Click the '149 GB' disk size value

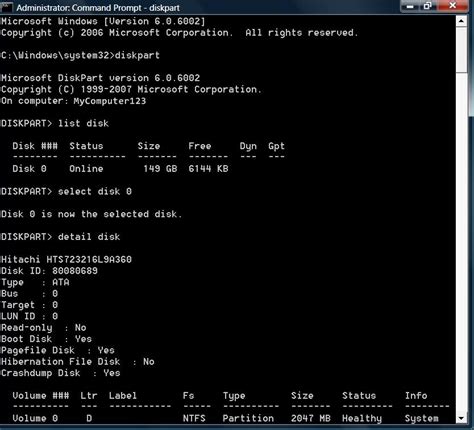(160, 169)
